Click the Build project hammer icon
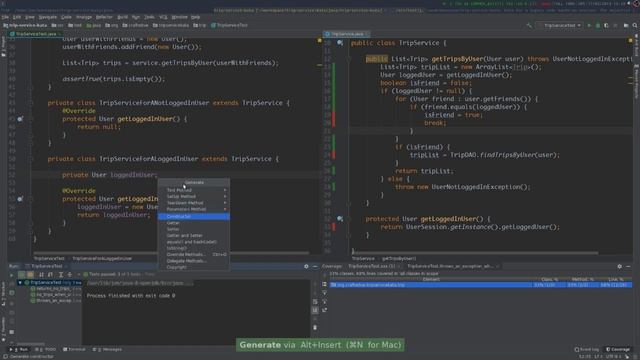This screenshot has height=360, width=640. click(x=529, y=25)
